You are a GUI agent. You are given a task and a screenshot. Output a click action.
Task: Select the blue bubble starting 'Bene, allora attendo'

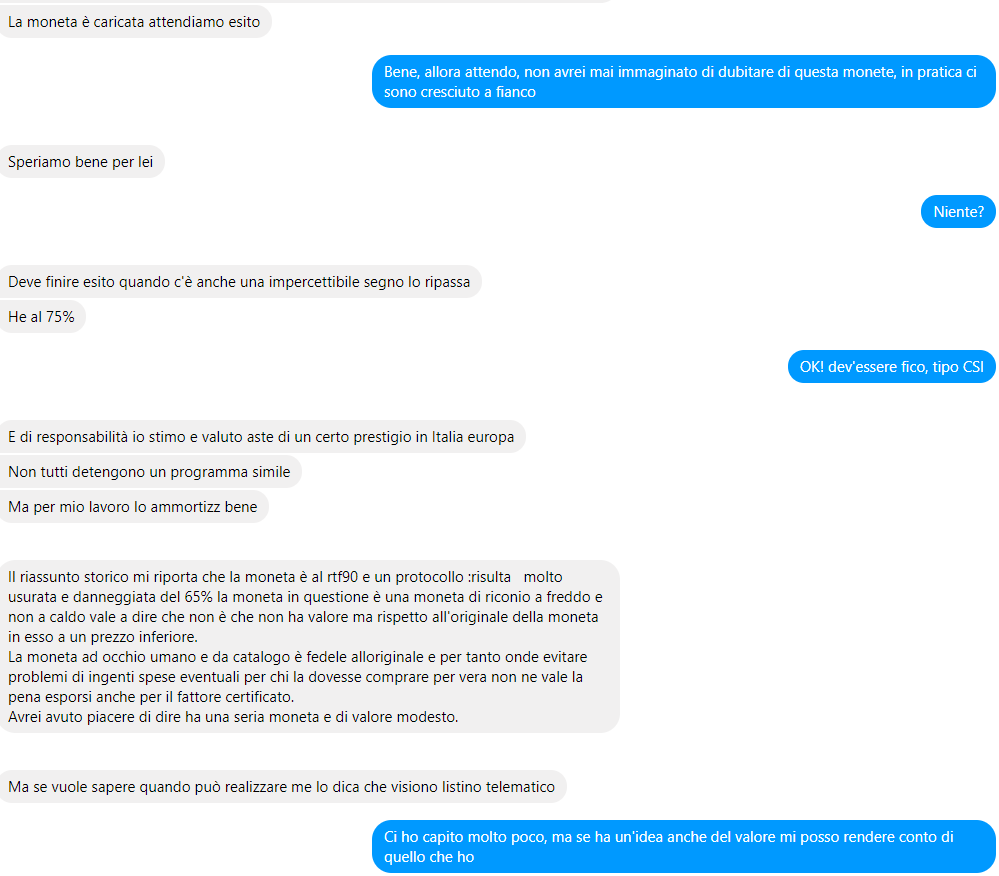coord(684,82)
